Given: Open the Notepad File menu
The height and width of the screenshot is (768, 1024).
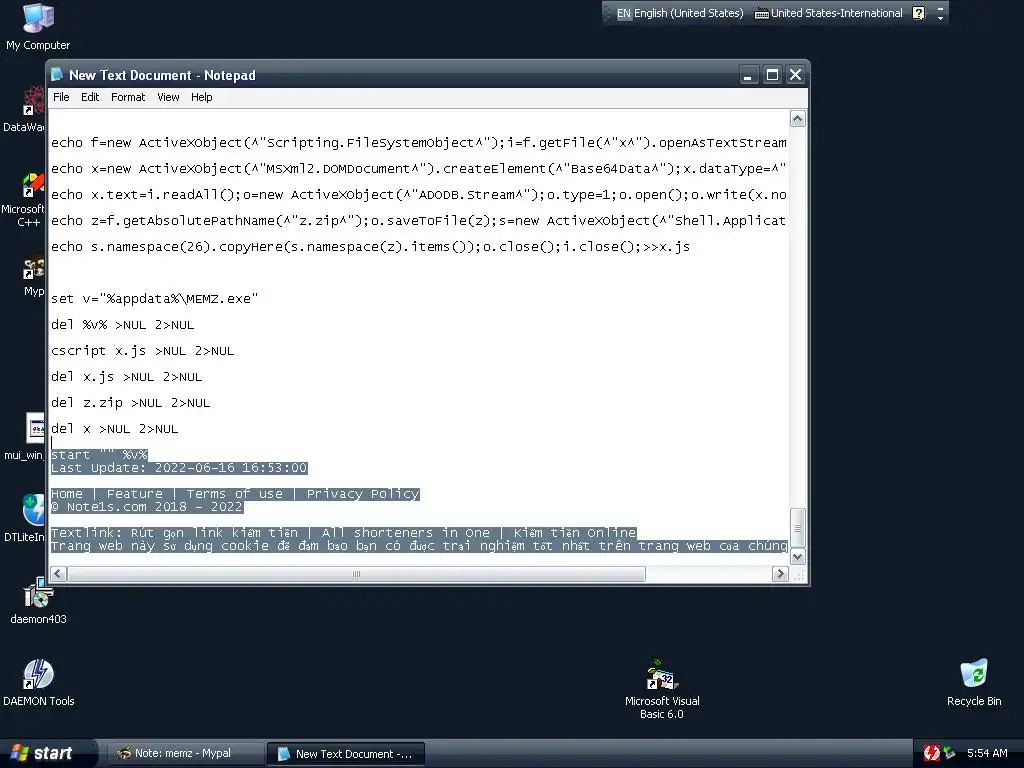Looking at the screenshot, I should click(x=61, y=97).
